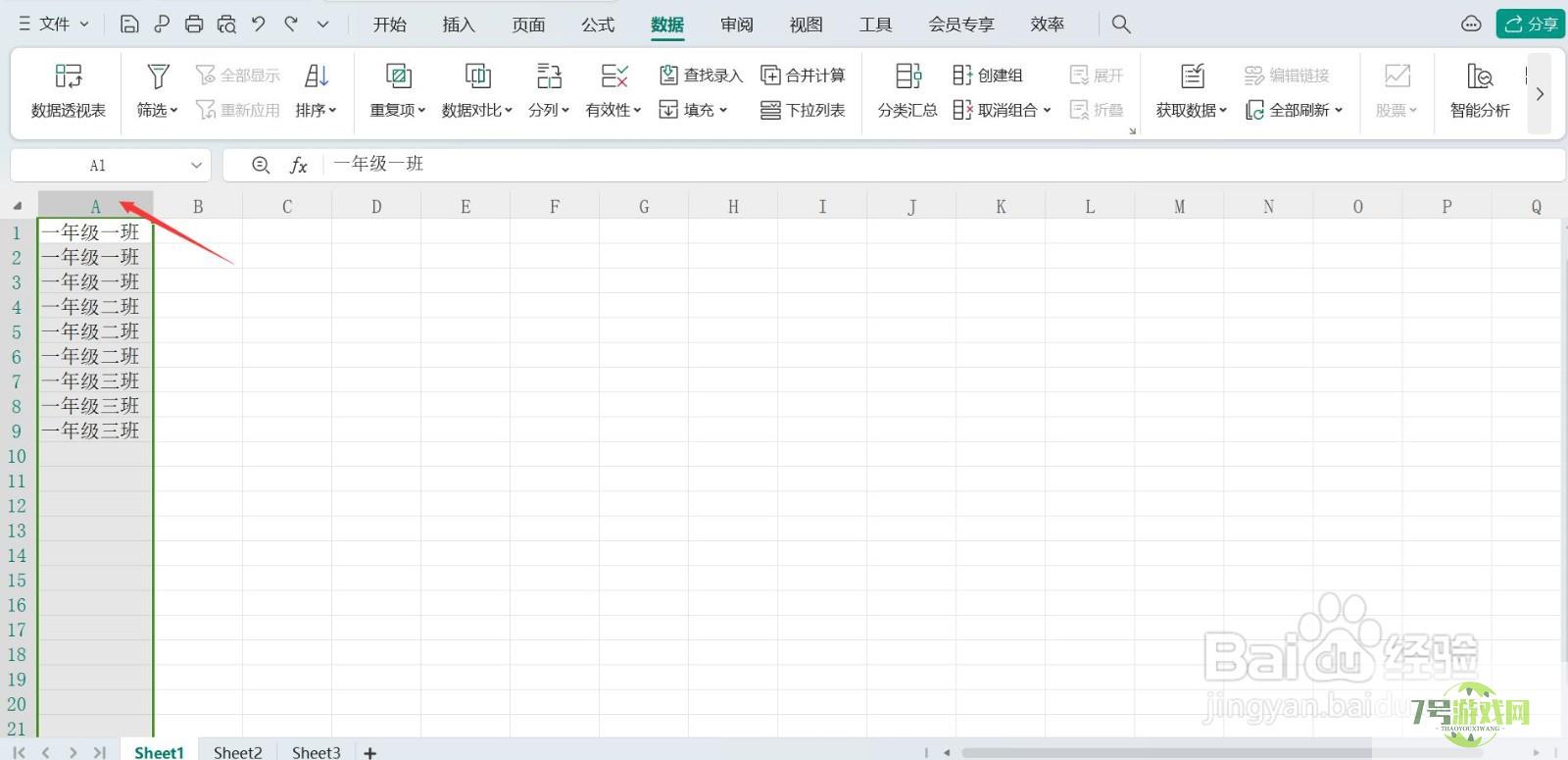Expand the 文件 menu arrow

pos(84,25)
